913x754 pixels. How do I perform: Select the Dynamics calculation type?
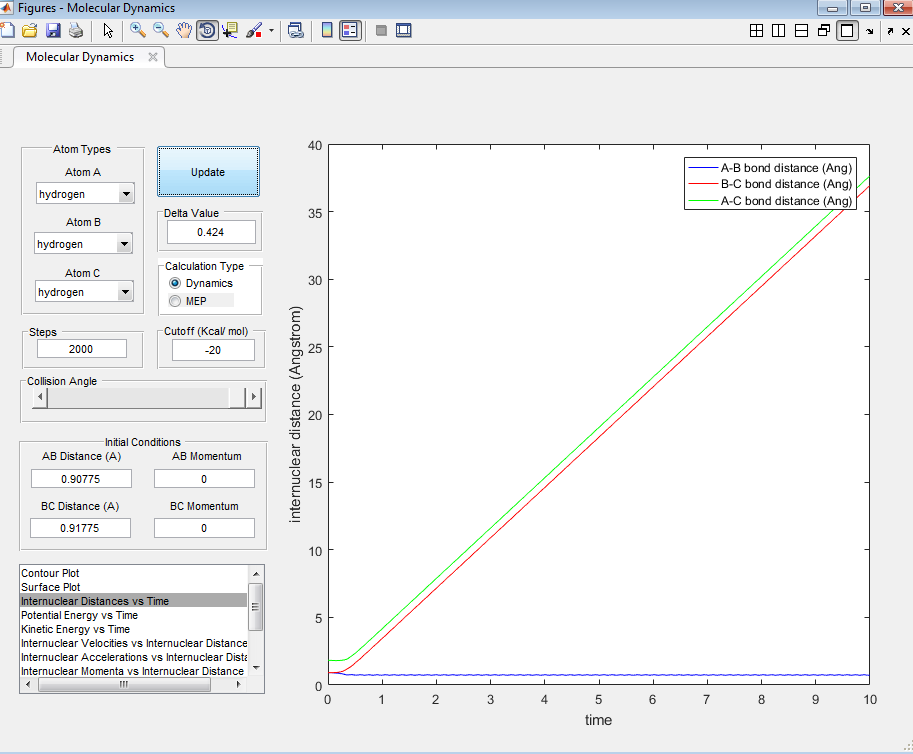pyautogui.click(x=176, y=283)
